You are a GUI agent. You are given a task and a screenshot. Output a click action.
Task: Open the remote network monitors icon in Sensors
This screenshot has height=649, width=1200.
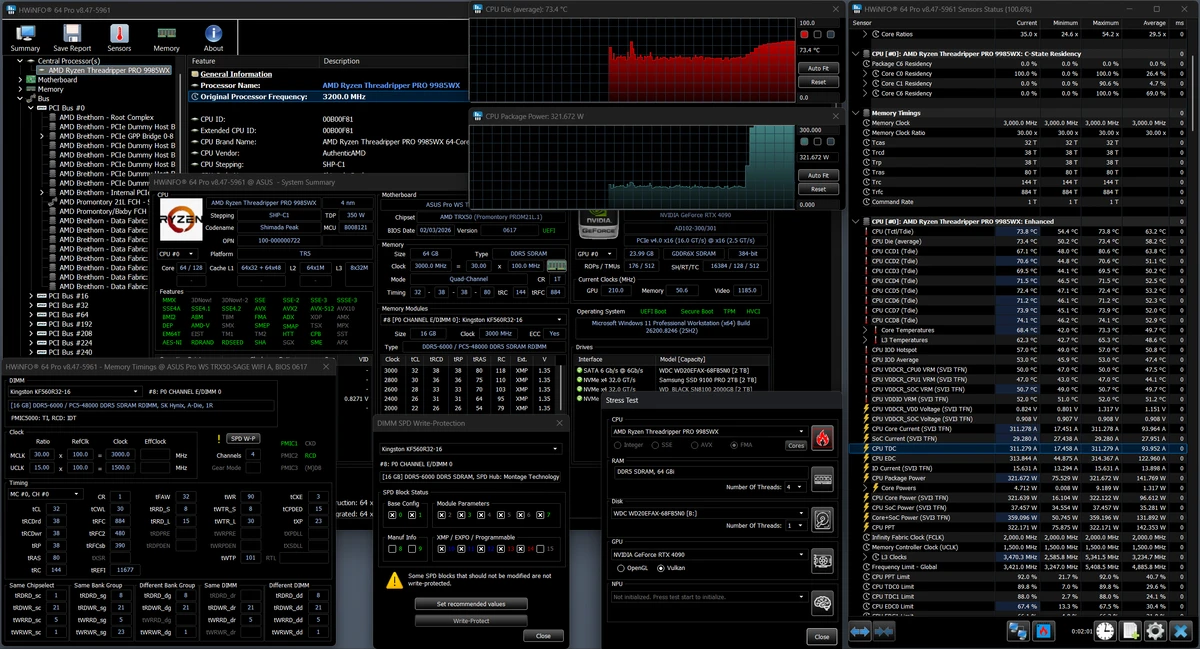pyautogui.click(x=1018, y=631)
